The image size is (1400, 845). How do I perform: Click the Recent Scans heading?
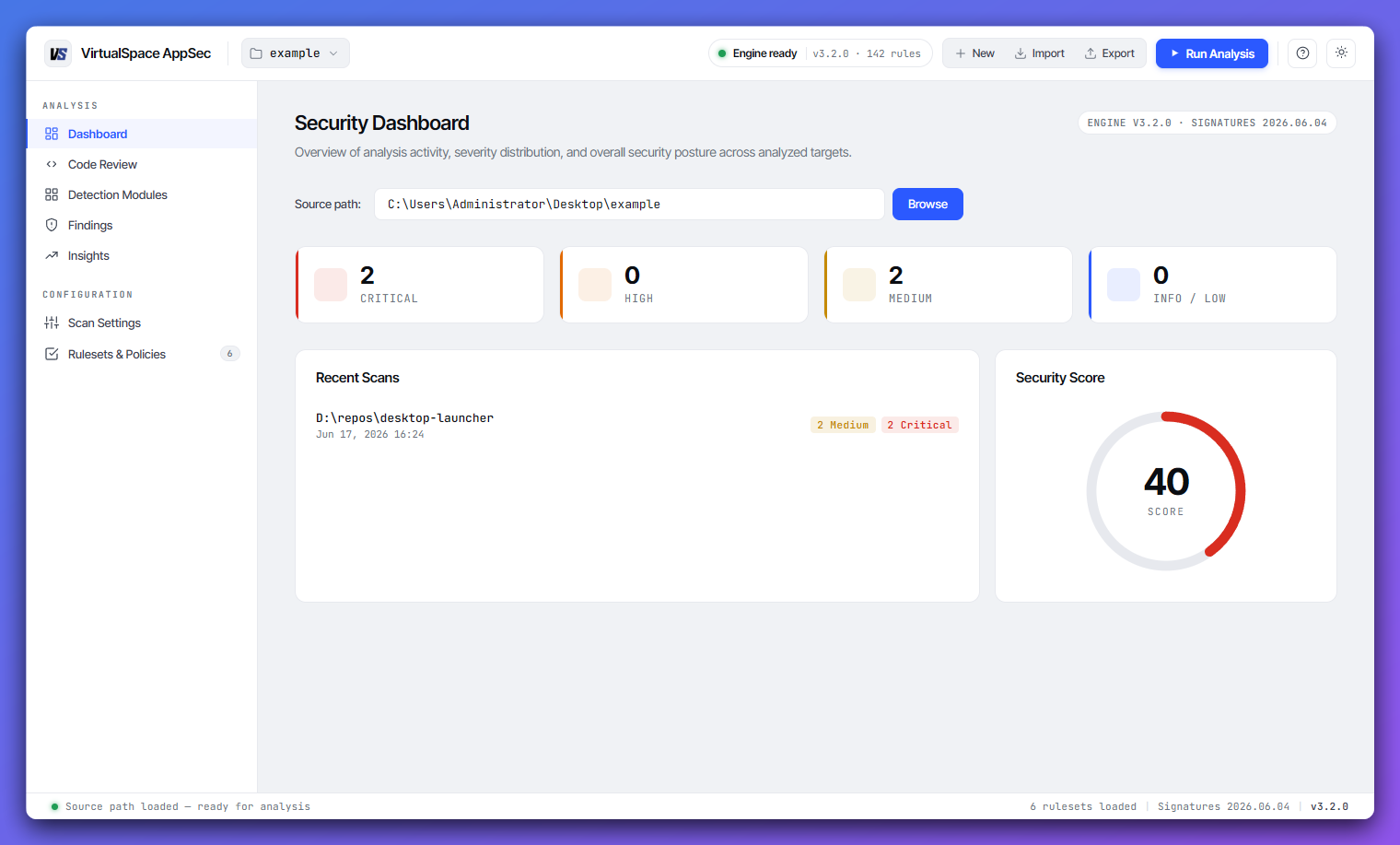tap(357, 378)
